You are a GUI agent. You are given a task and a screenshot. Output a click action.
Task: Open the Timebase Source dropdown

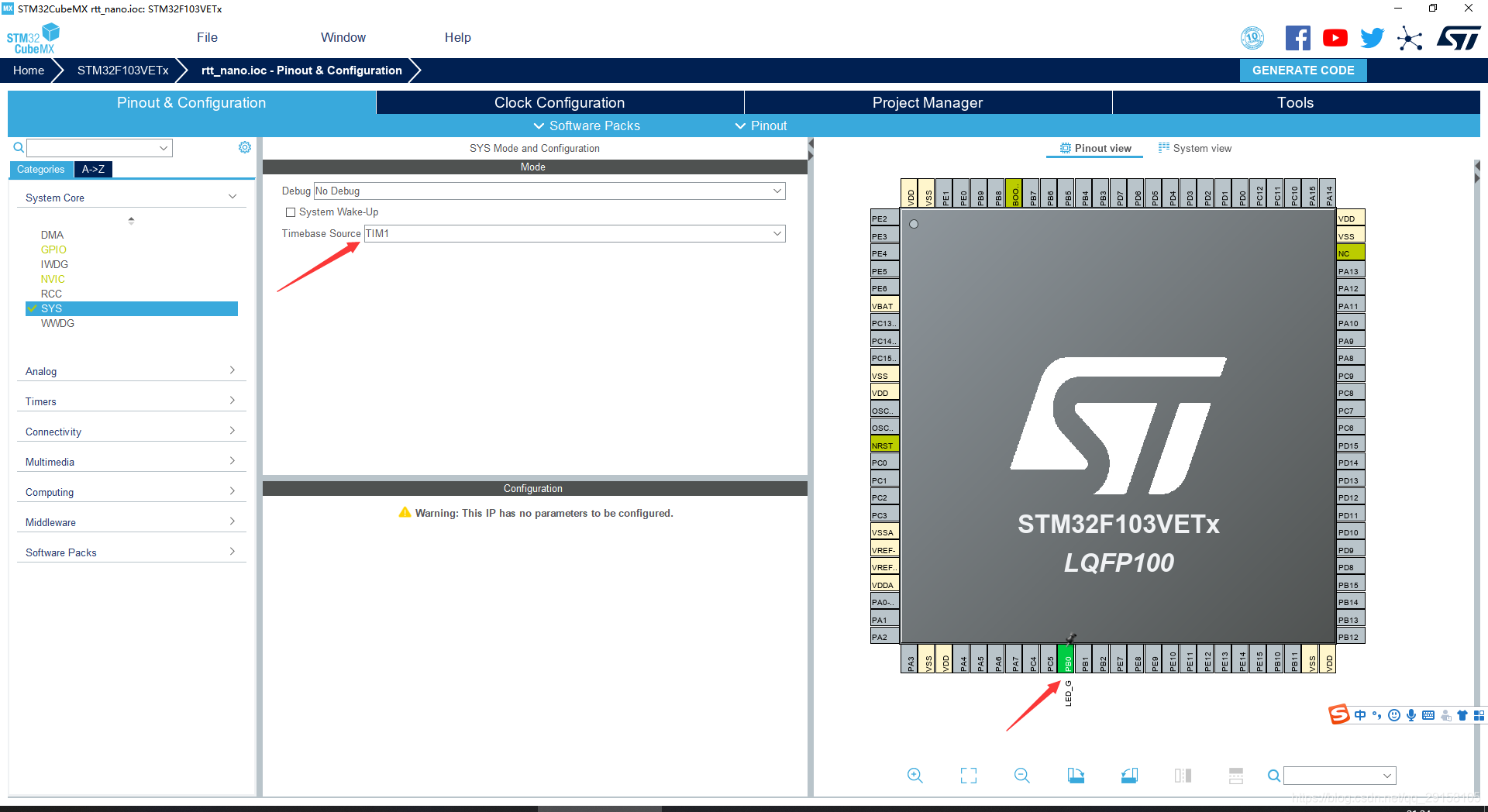(x=574, y=233)
